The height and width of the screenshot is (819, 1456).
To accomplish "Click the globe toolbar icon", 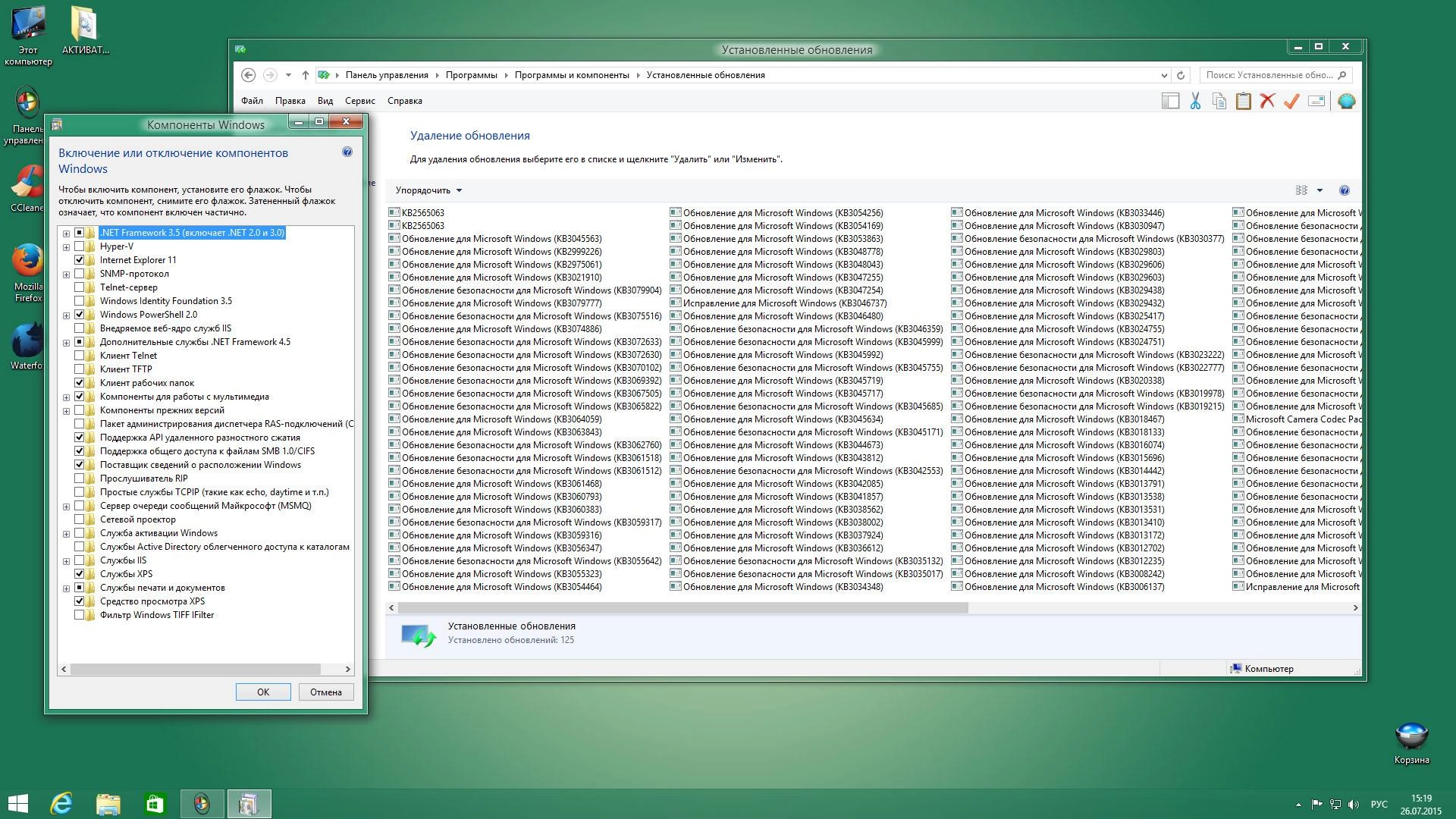I will 1346,101.
